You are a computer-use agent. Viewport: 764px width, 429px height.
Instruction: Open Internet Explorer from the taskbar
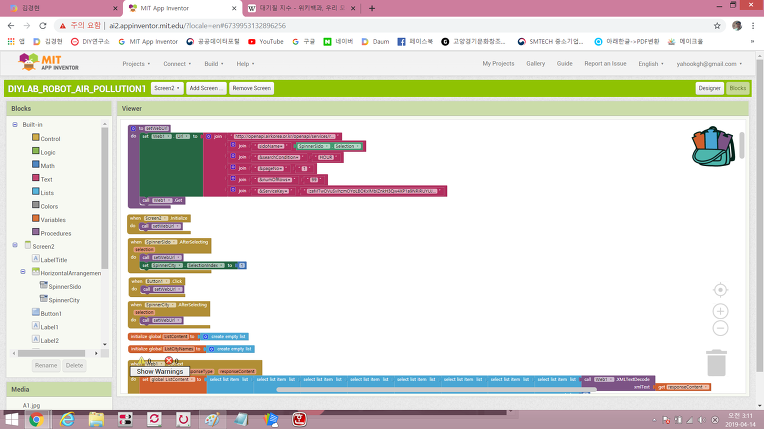(67, 419)
